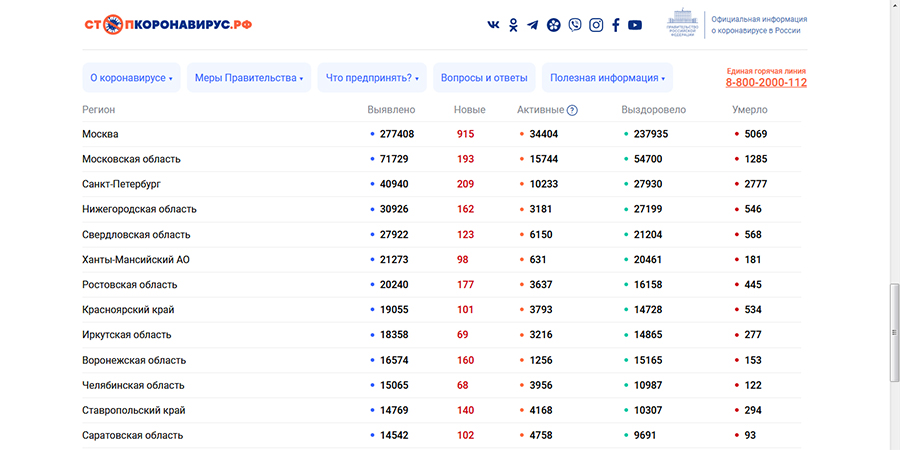The width and height of the screenshot is (900, 450).
Task: Select the Ростовская область region name
Action: pos(130,285)
